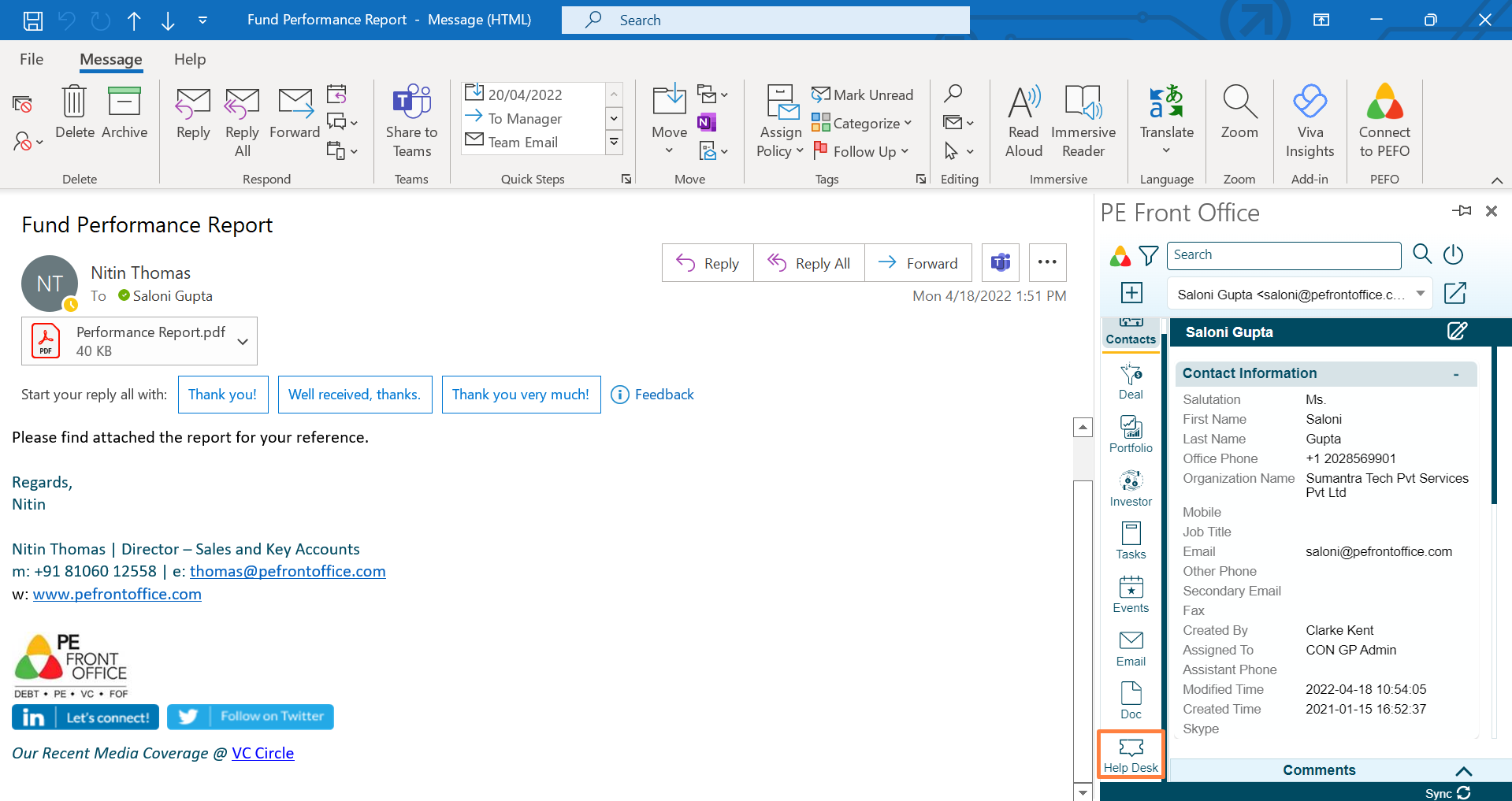Click the Sync refresh icon
The height and width of the screenshot is (801, 1512).
[x=1464, y=793]
